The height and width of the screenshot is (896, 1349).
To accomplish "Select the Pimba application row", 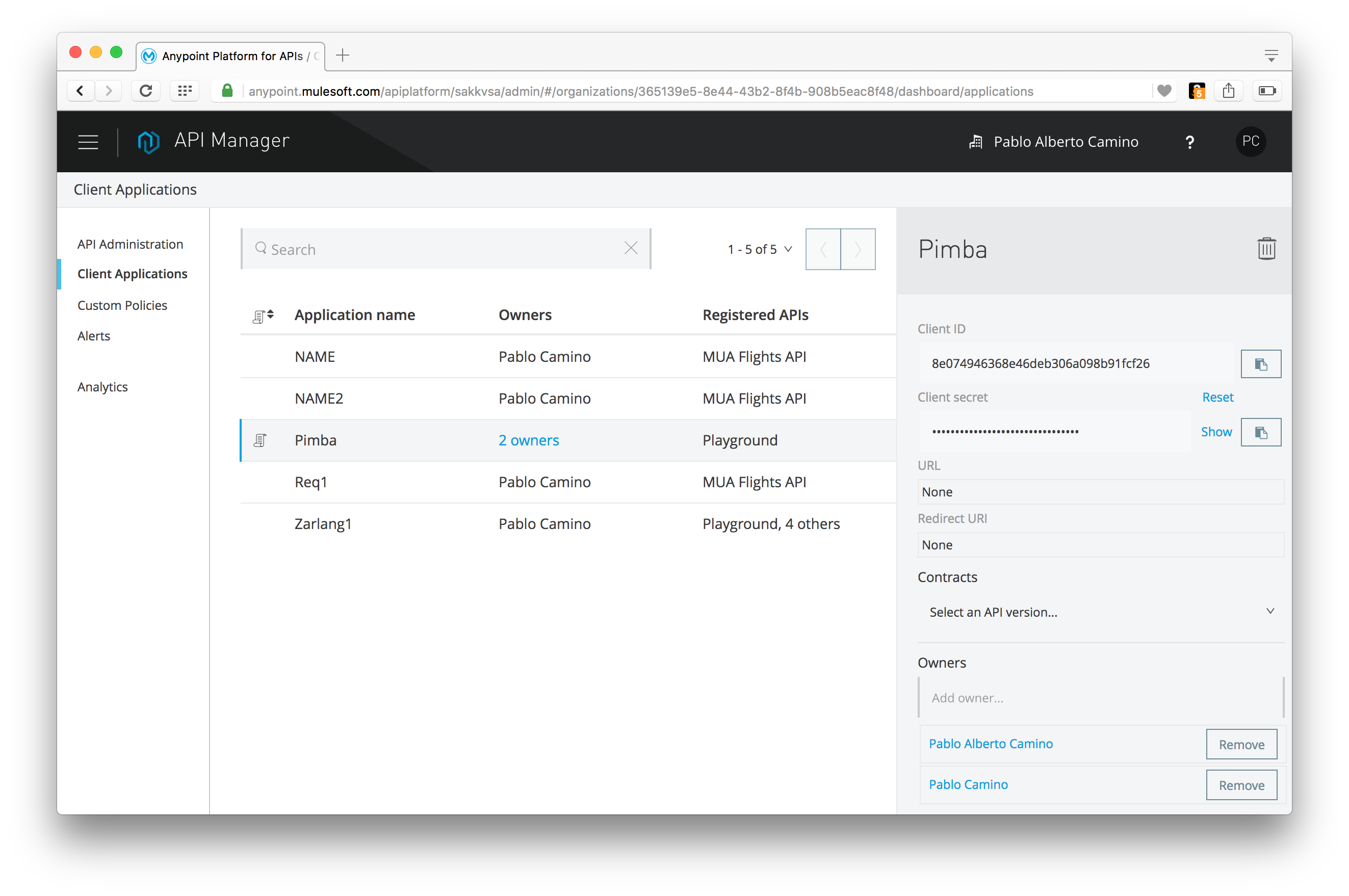I will pyautogui.click(x=315, y=440).
